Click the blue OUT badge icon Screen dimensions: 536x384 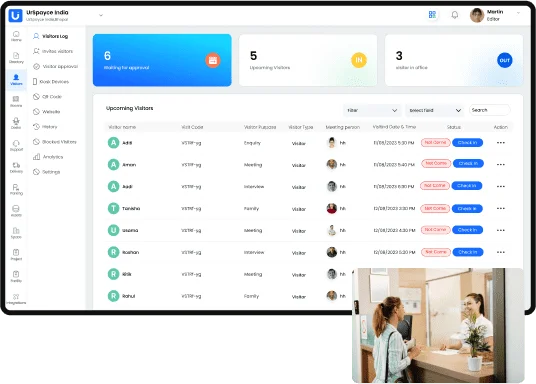pos(505,60)
